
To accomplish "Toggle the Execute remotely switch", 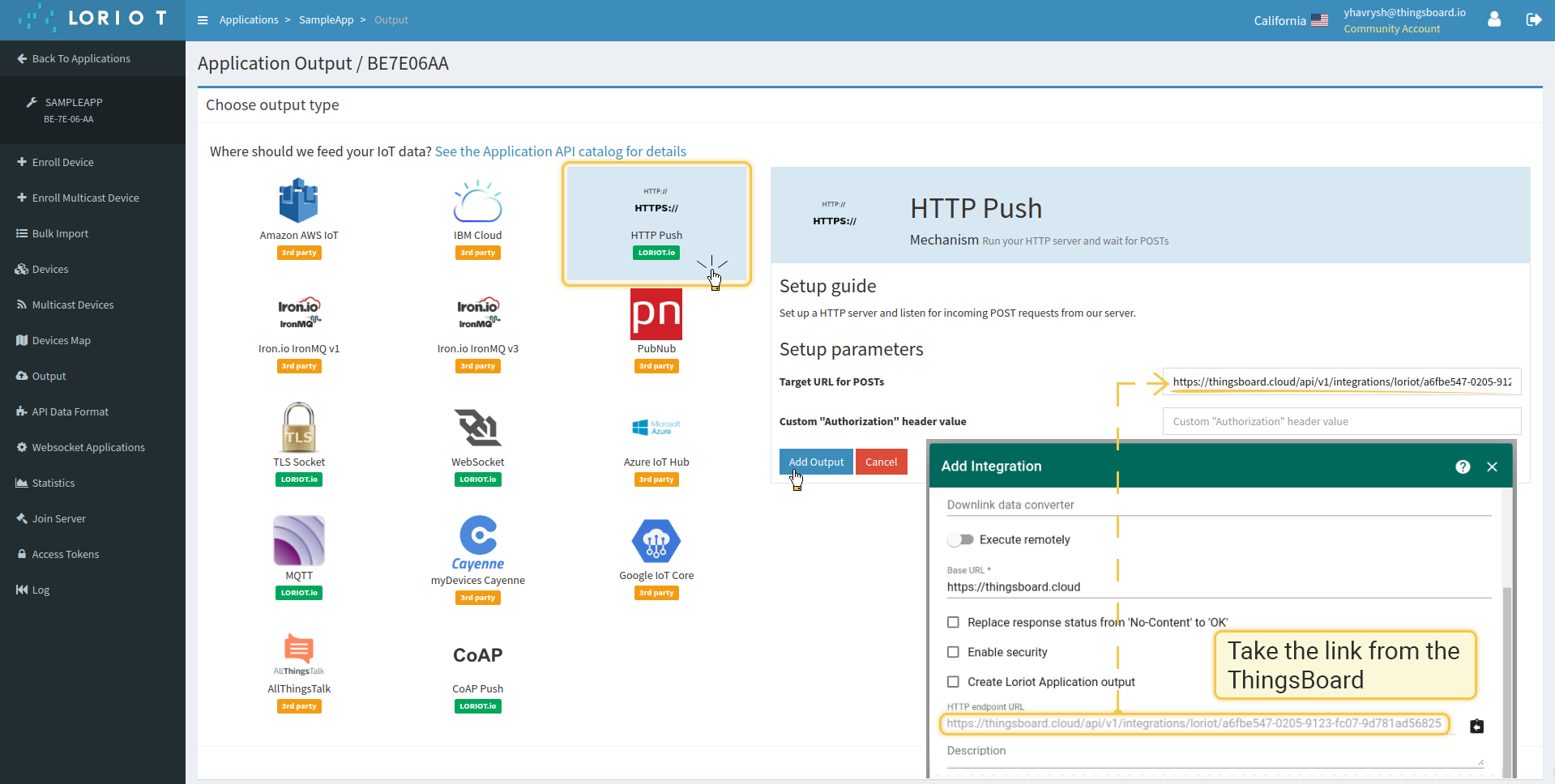I will [961, 539].
